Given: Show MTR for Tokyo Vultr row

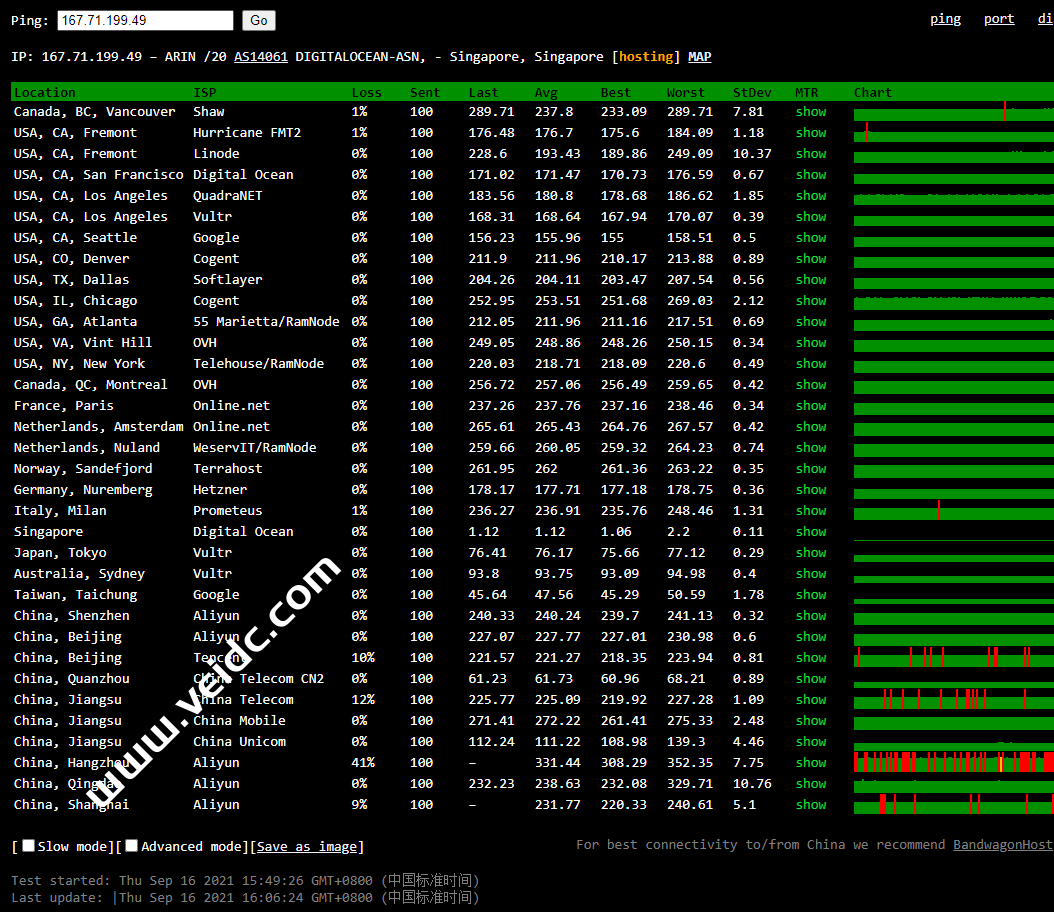Looking at the screenshot, I should tap(811, 553).
